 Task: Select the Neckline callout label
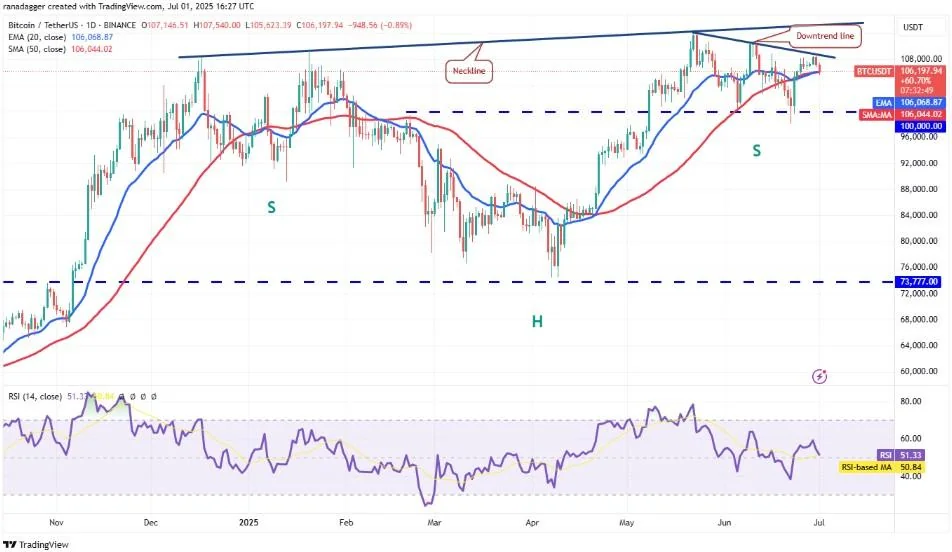point(469,71)
